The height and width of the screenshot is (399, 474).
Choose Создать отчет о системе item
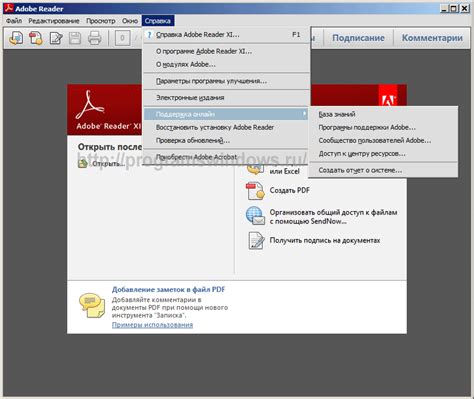(x=383, y=170)
